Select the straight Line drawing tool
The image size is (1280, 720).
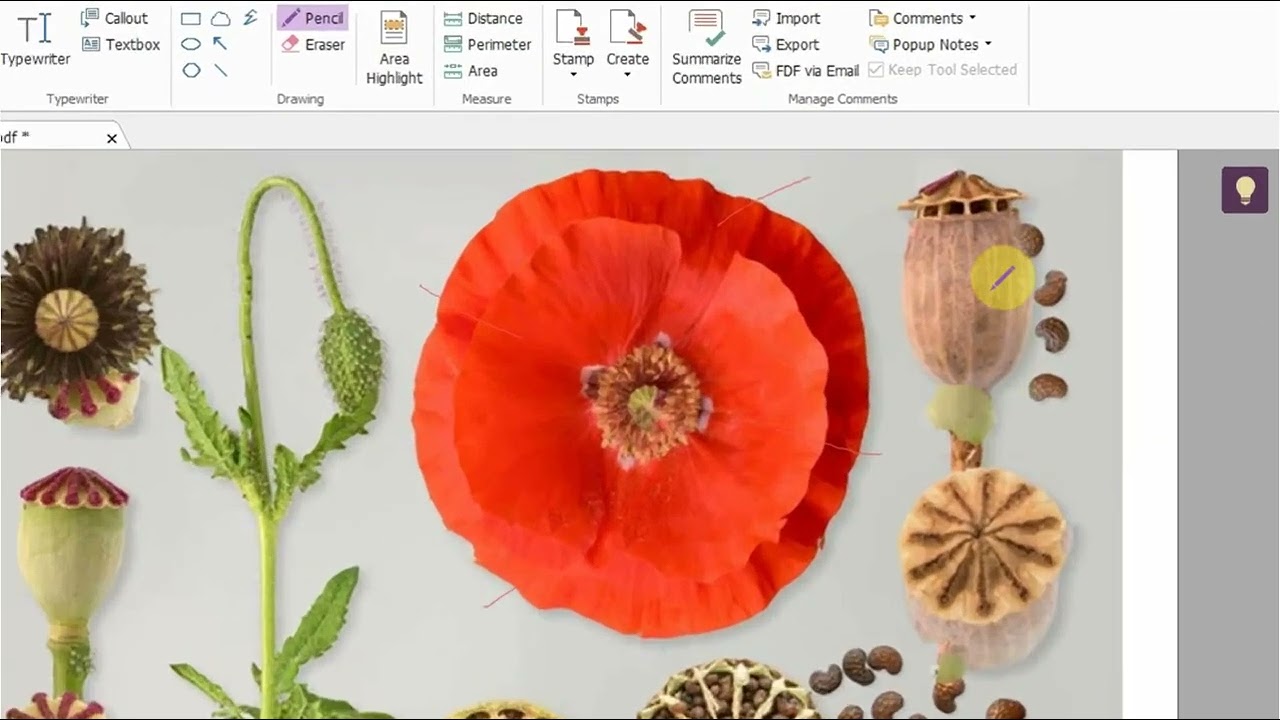tap(221, 70)
